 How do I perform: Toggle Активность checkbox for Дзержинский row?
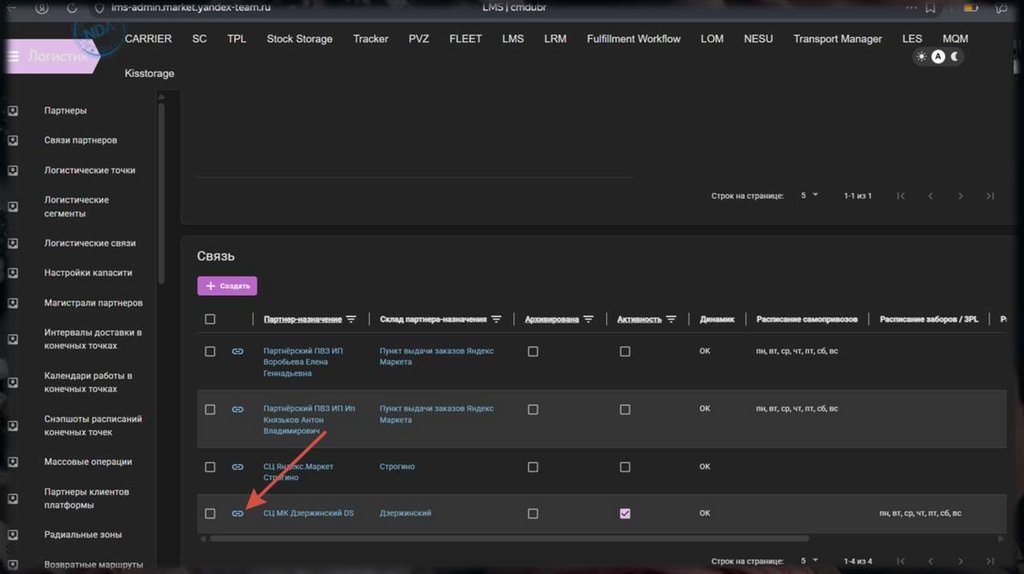click(625, 514)
